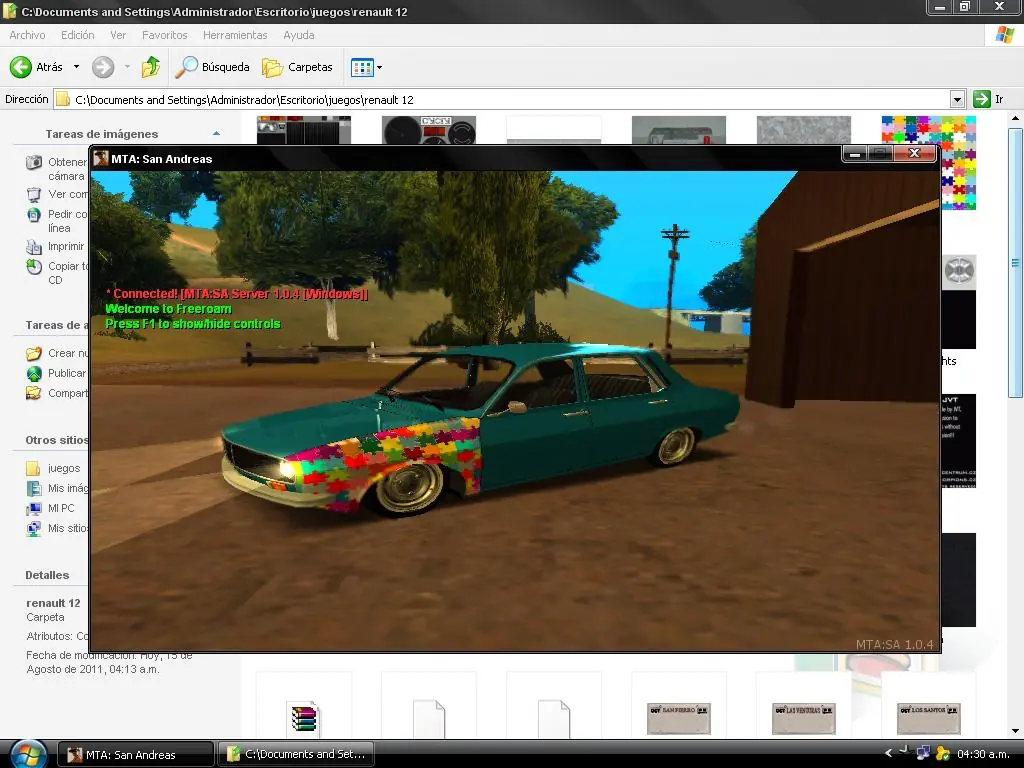This screenshot has width=1024, height=768.
Task: Click the Publicar globe icon
Action: pyautogui.click(x=34, y=373)
